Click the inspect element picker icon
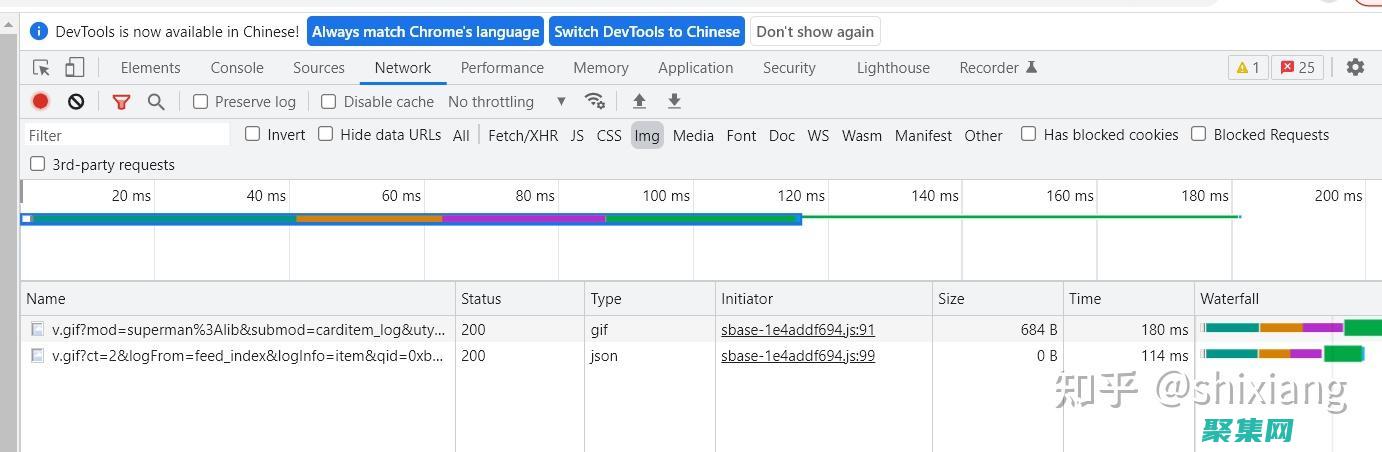The image size is (1382, 452). tap(41, 68)
